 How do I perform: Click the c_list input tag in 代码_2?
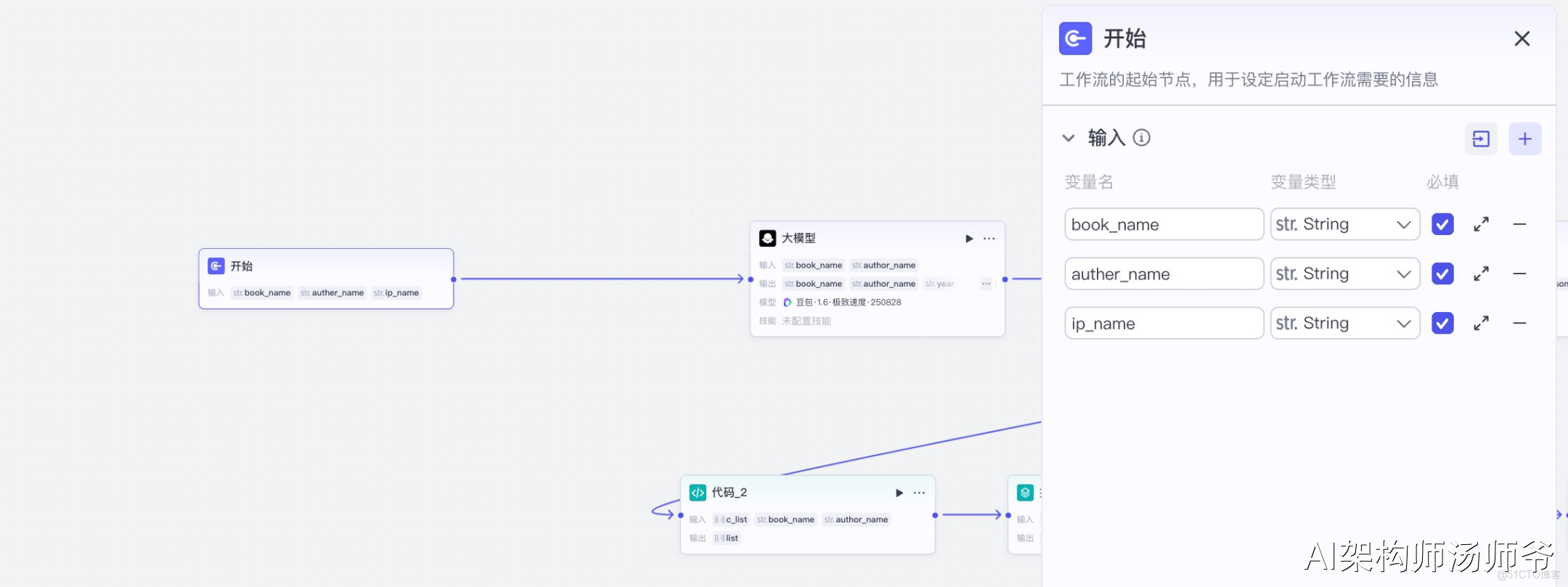tap(731, 520)
